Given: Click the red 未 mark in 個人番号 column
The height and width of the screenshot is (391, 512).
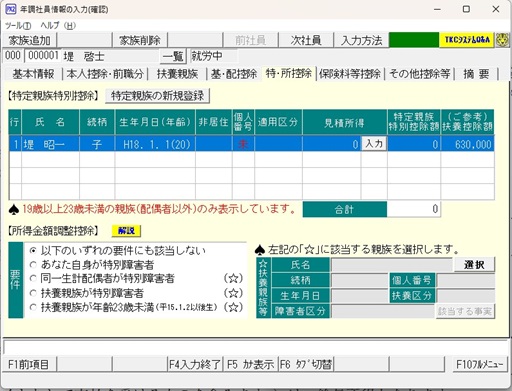Looking at the screenshot, I should (243, 144).
